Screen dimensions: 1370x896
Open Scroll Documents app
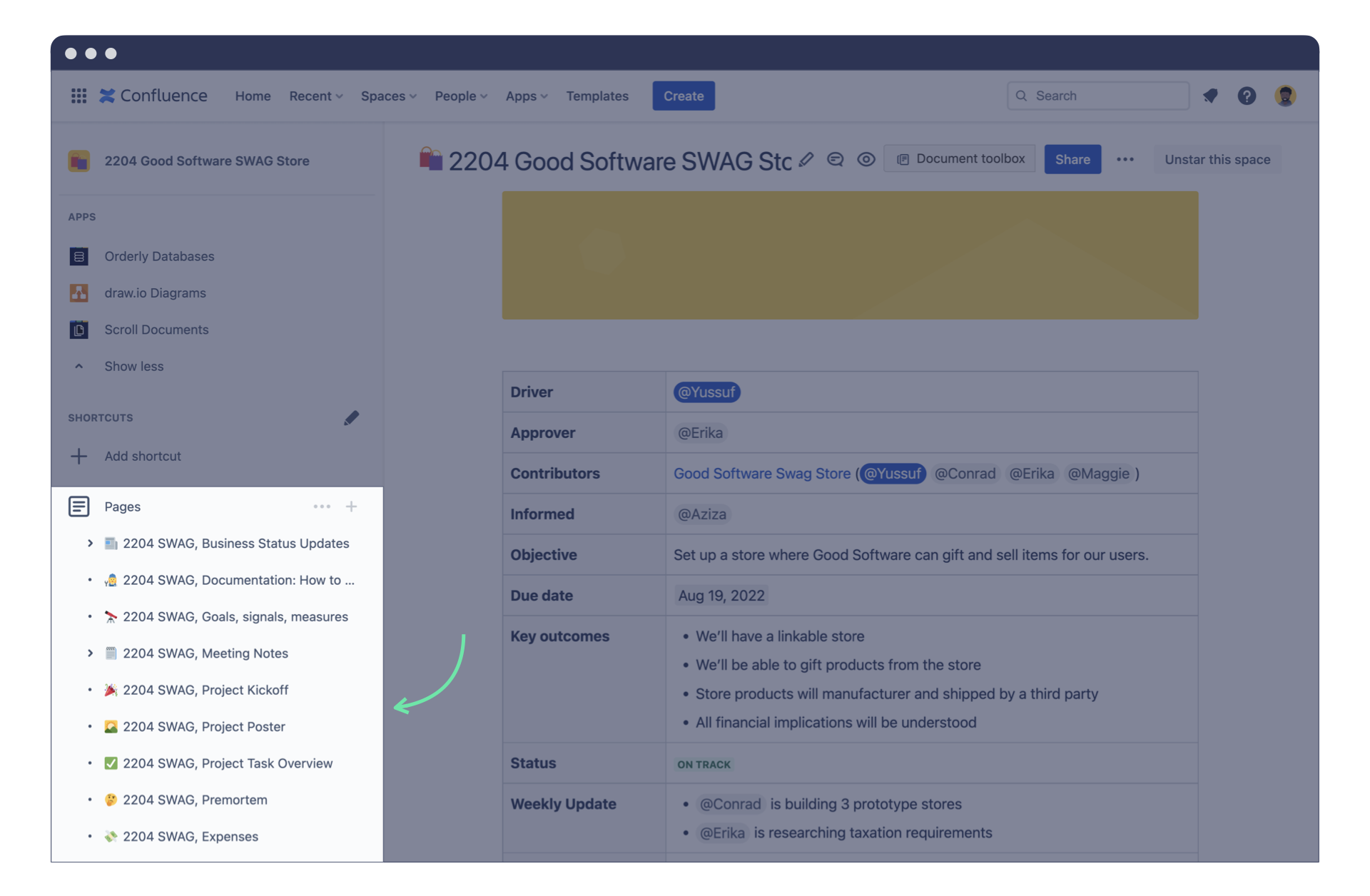click(156, 330)
